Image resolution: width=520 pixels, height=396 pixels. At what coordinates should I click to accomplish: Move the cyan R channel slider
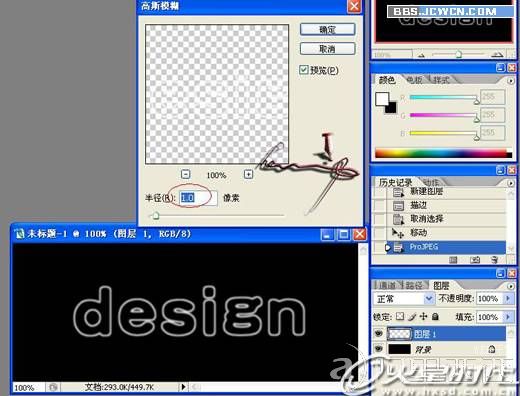click(x=477, y=101)
